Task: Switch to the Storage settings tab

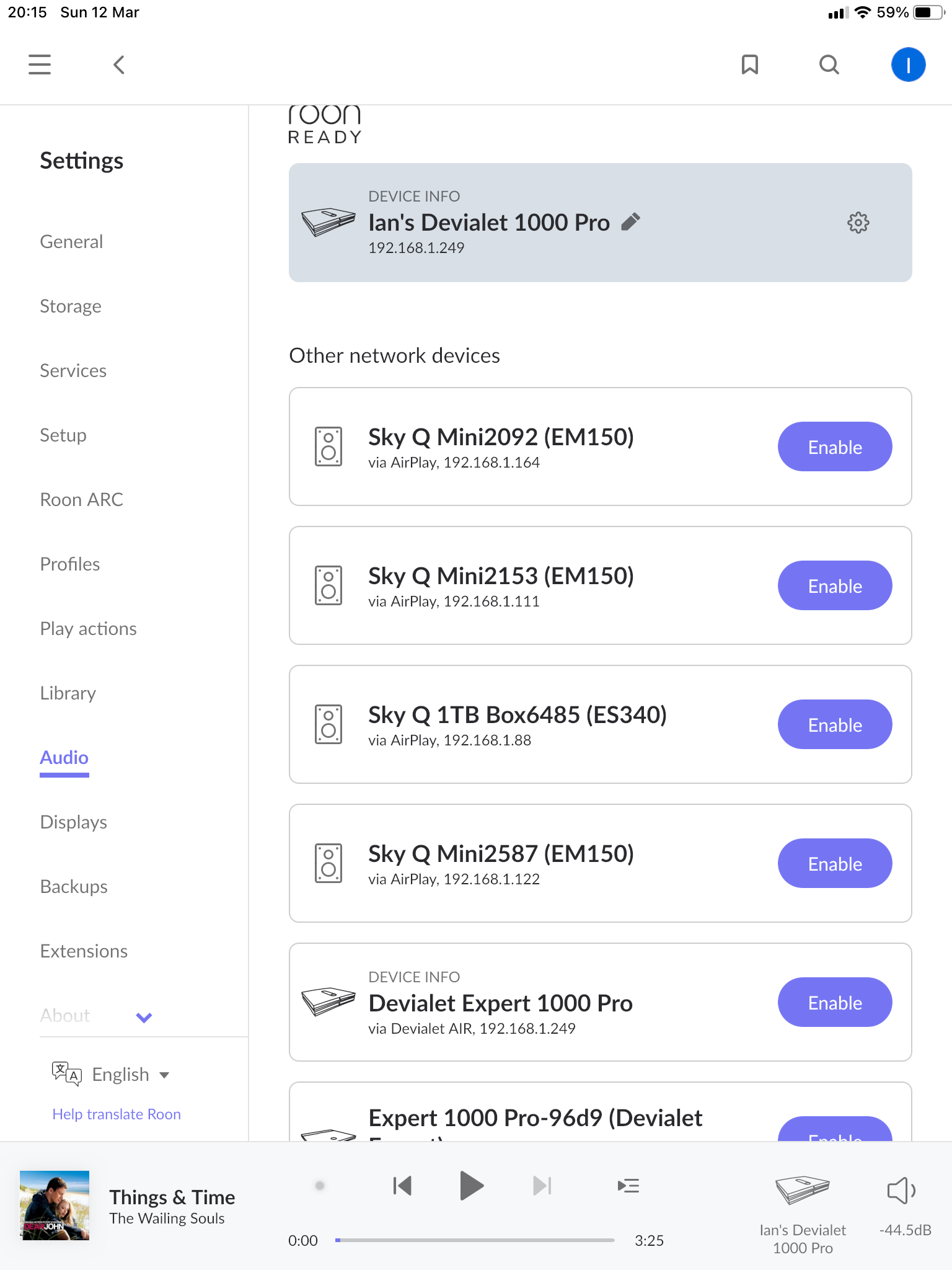Action: (x=71, y=306)
